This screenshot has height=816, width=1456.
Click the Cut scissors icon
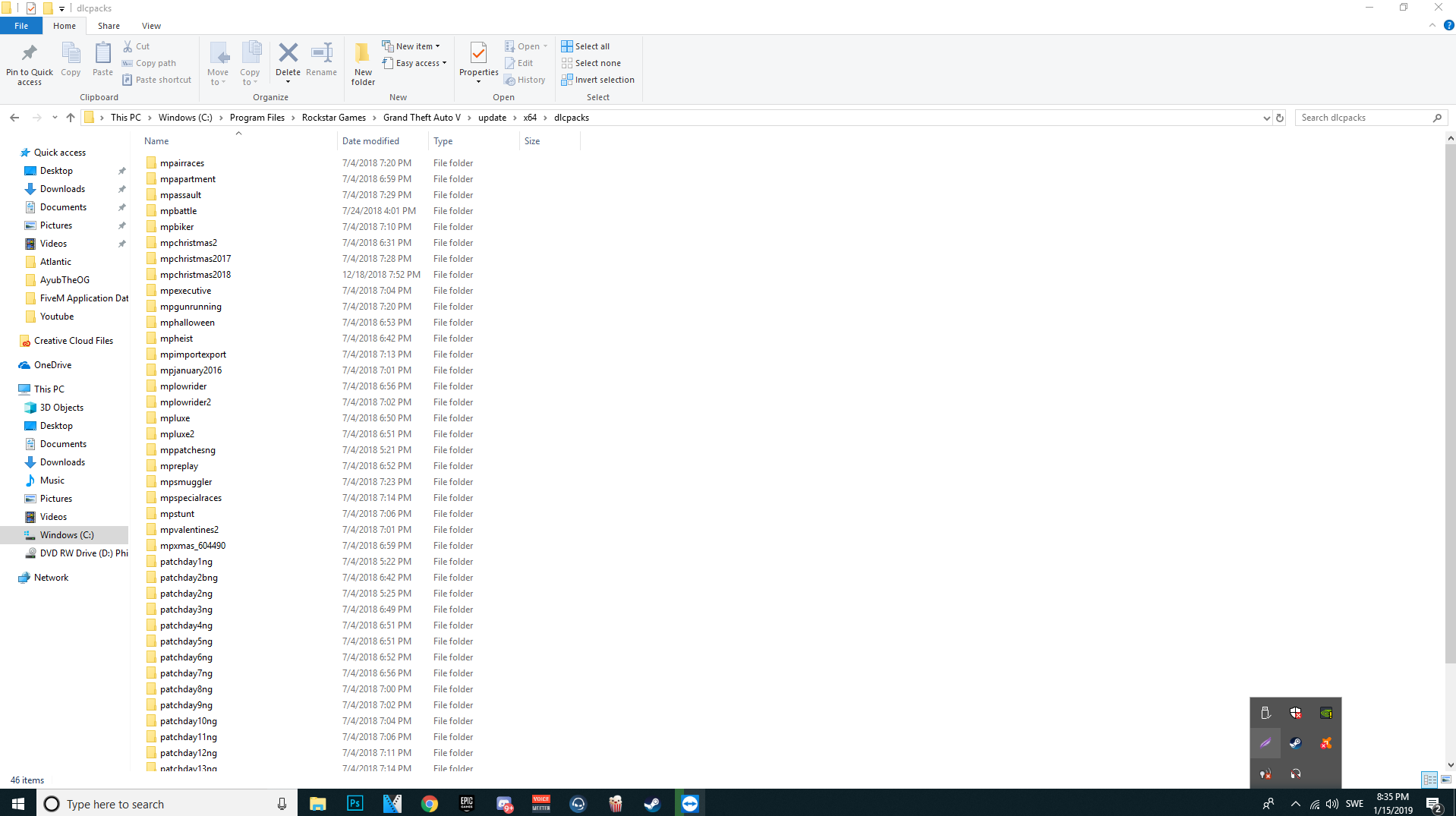pyautogui.click(x=128, y=46)
